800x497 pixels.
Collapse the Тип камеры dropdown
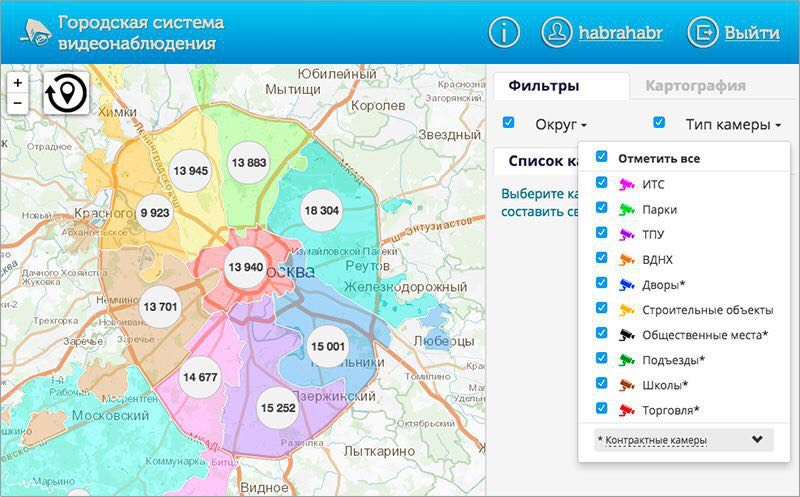pos(733,125)
